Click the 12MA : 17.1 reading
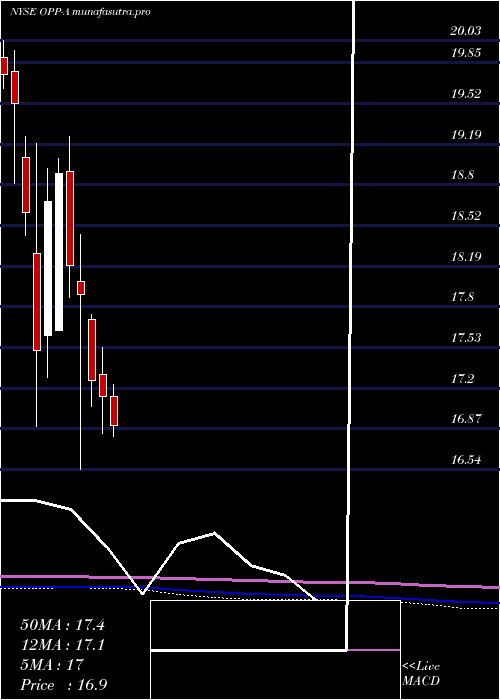Viewport: 500px width, 700px height. click(x=62, y=645)
